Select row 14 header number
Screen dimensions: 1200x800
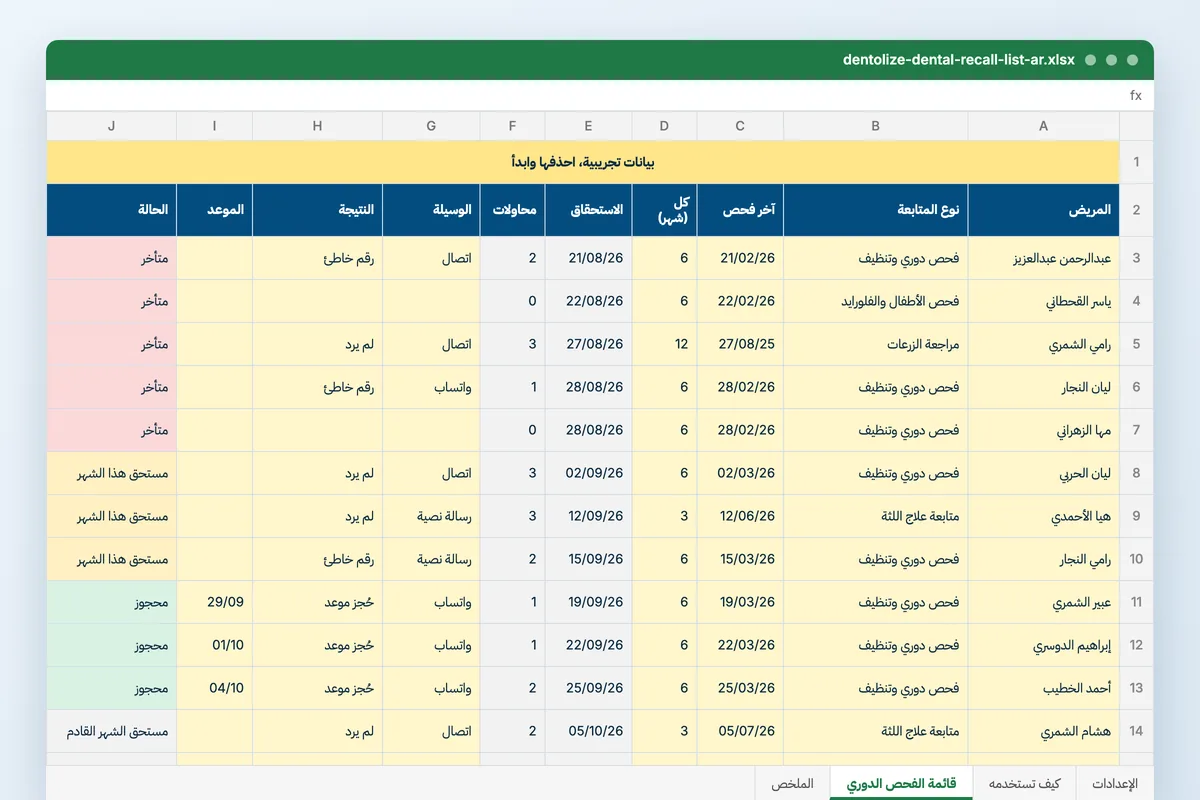click(x=1136, y=731)
